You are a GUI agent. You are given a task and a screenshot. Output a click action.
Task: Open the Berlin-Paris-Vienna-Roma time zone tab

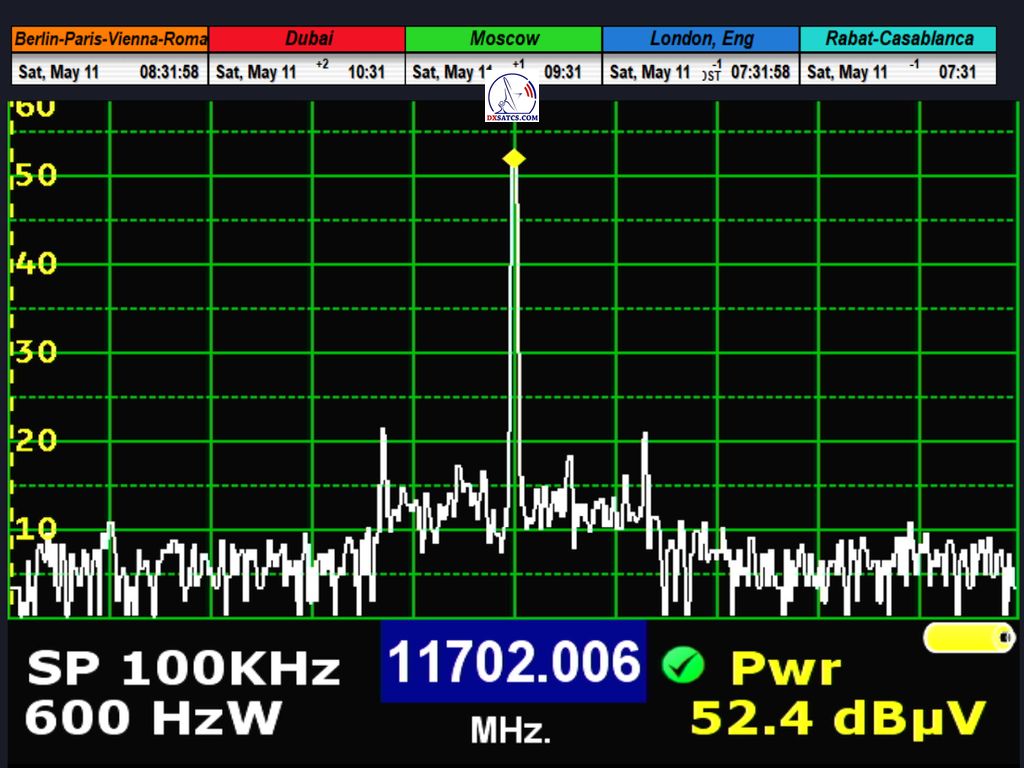tap(110, 39)
